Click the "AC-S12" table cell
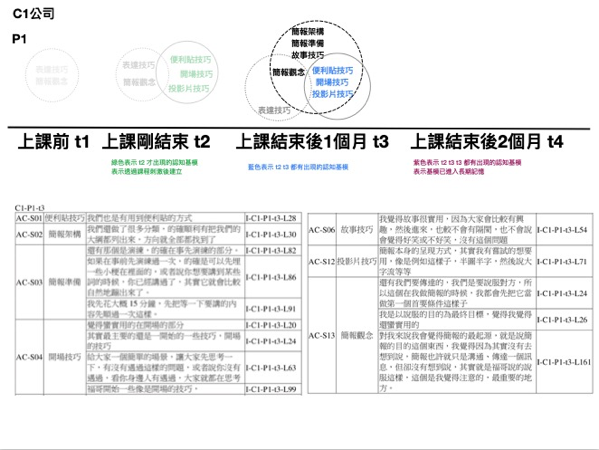599x450 pixels. pos(322,262)
